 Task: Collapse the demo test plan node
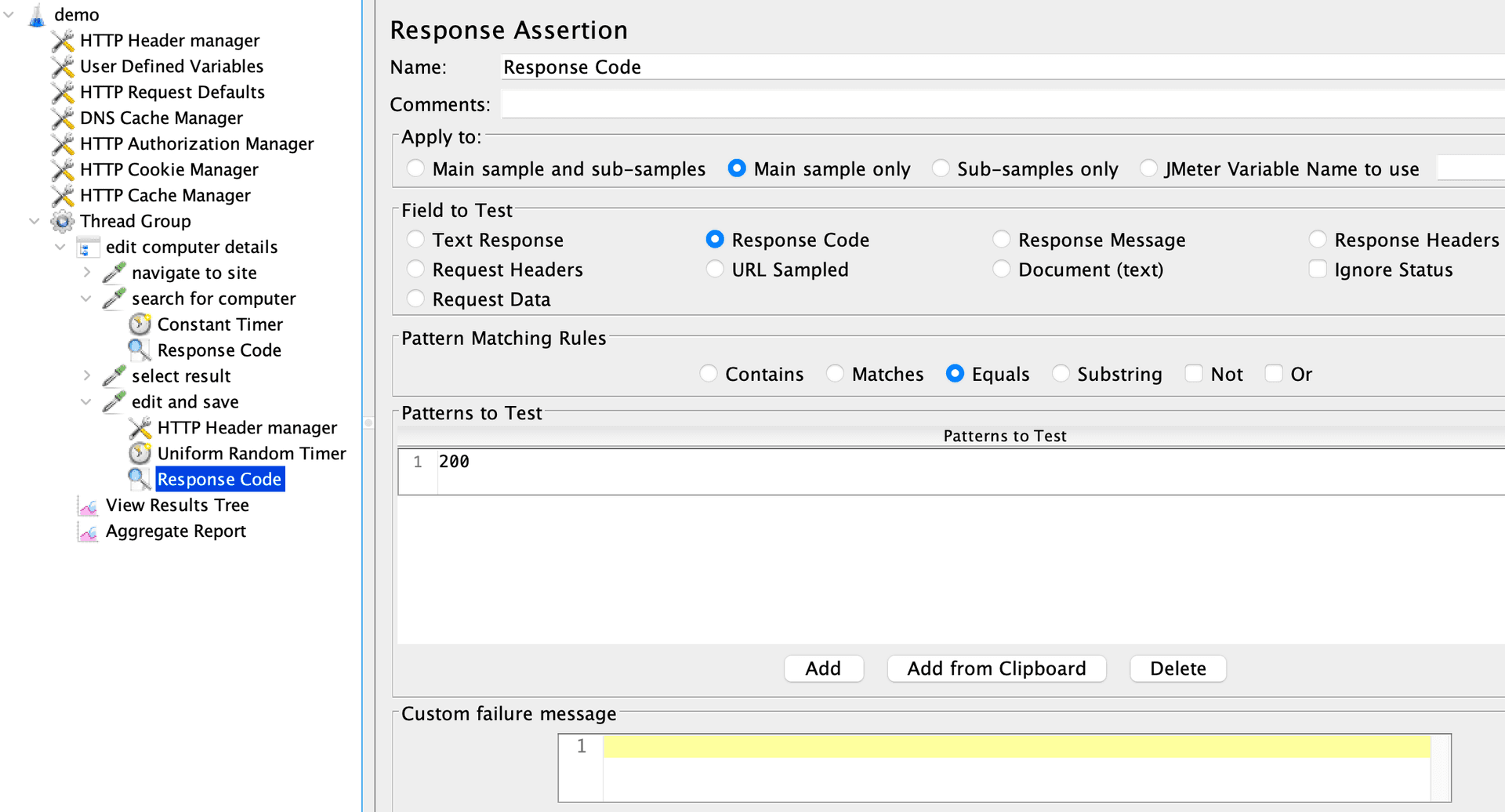[x=9, y=14]
